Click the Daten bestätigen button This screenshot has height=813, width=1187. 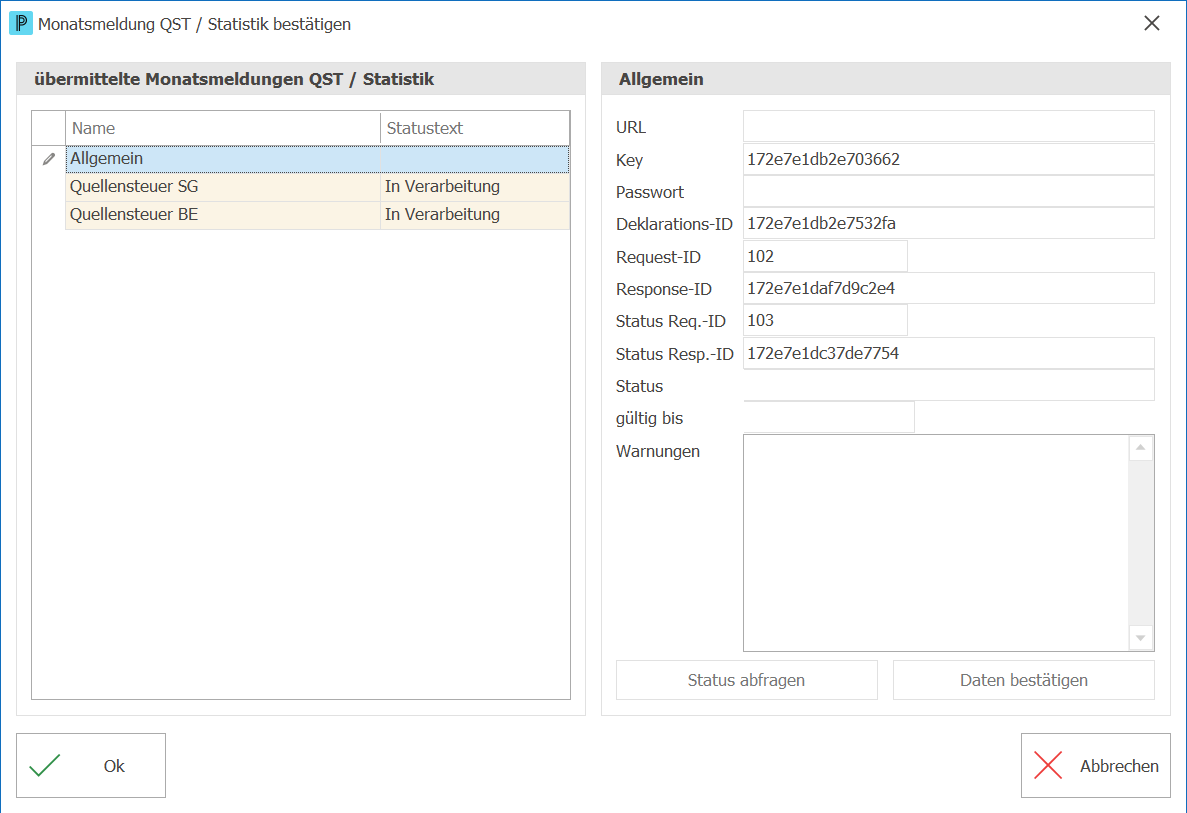point(1023,680)
